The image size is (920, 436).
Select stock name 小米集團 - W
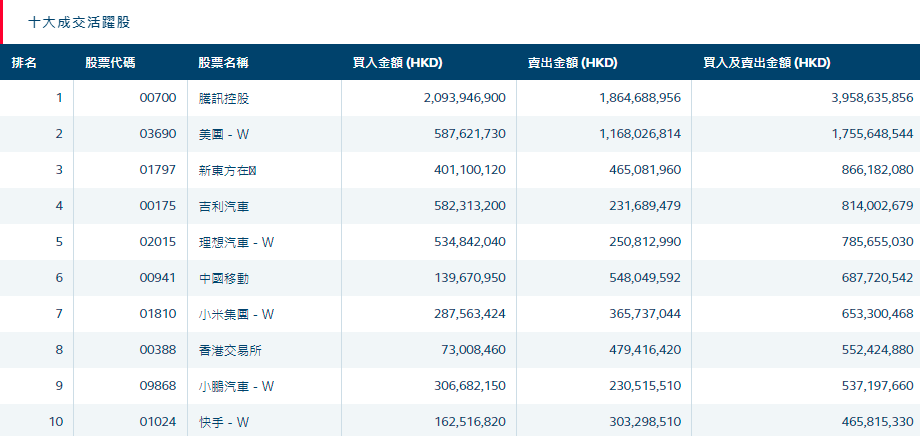(x=236, y=314)
